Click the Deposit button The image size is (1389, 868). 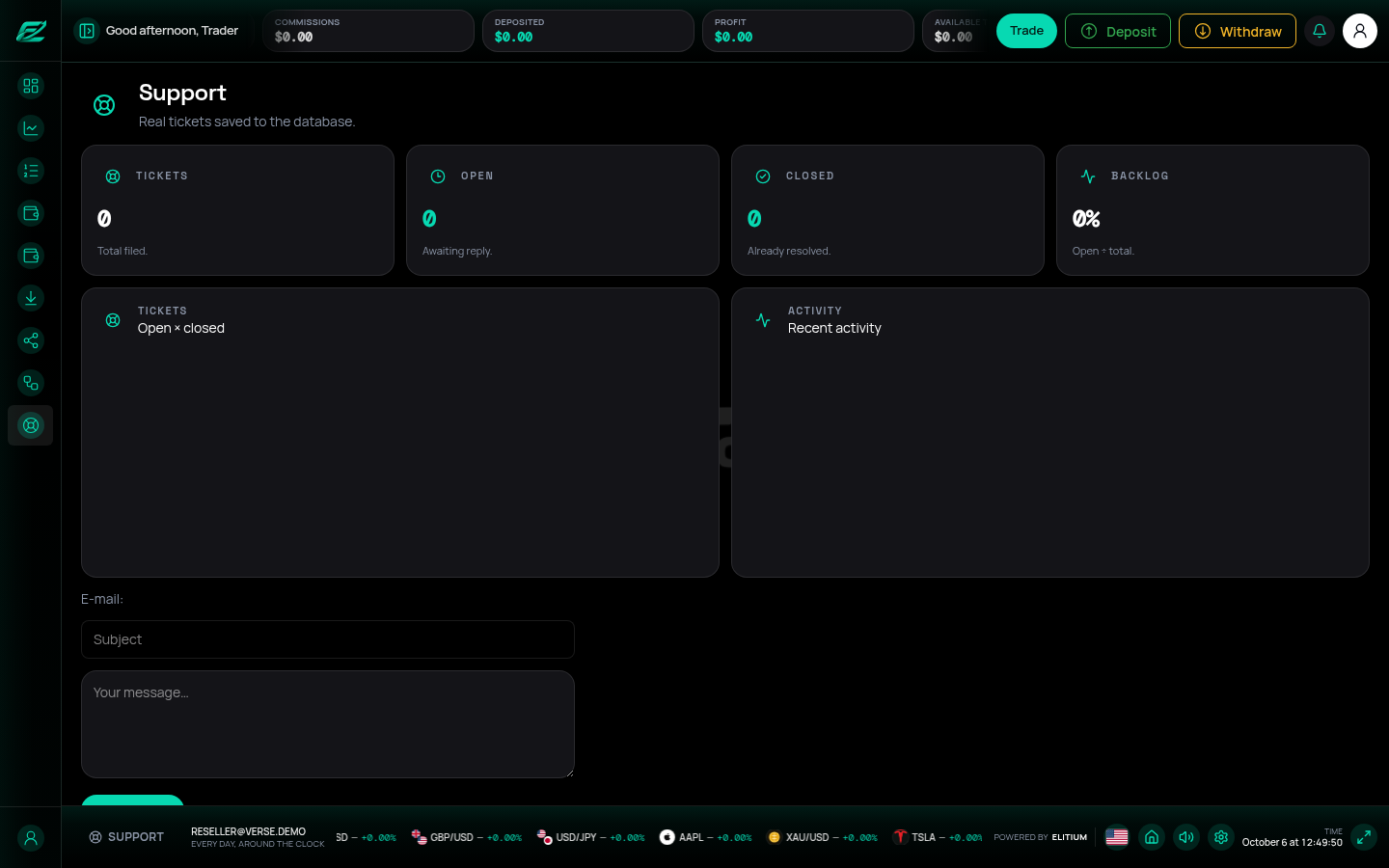point(1118,31)
